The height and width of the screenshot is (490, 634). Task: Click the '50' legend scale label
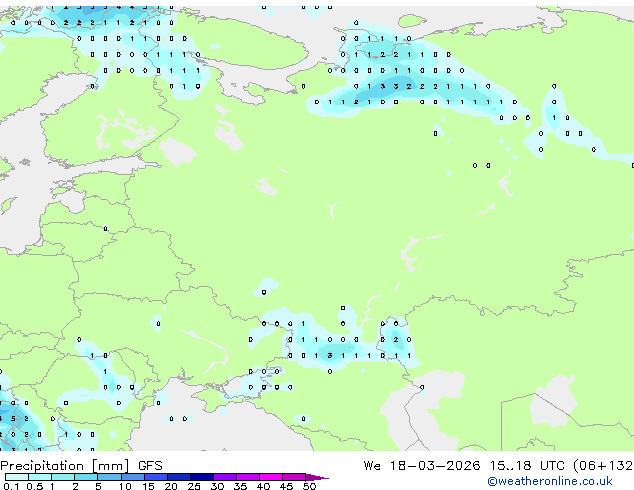(310, 486)
